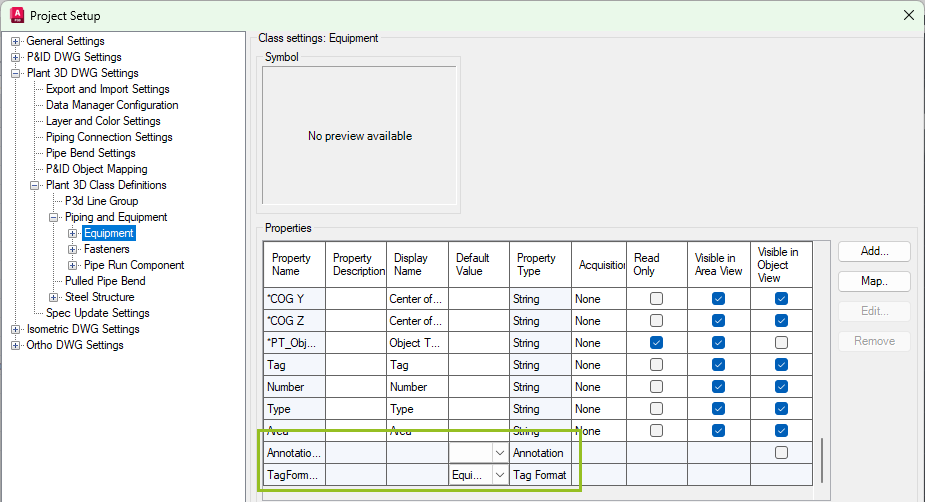Screen dimensions: 925x502
Task: Select the Fasteners tree item
Action: pos(106,249)
